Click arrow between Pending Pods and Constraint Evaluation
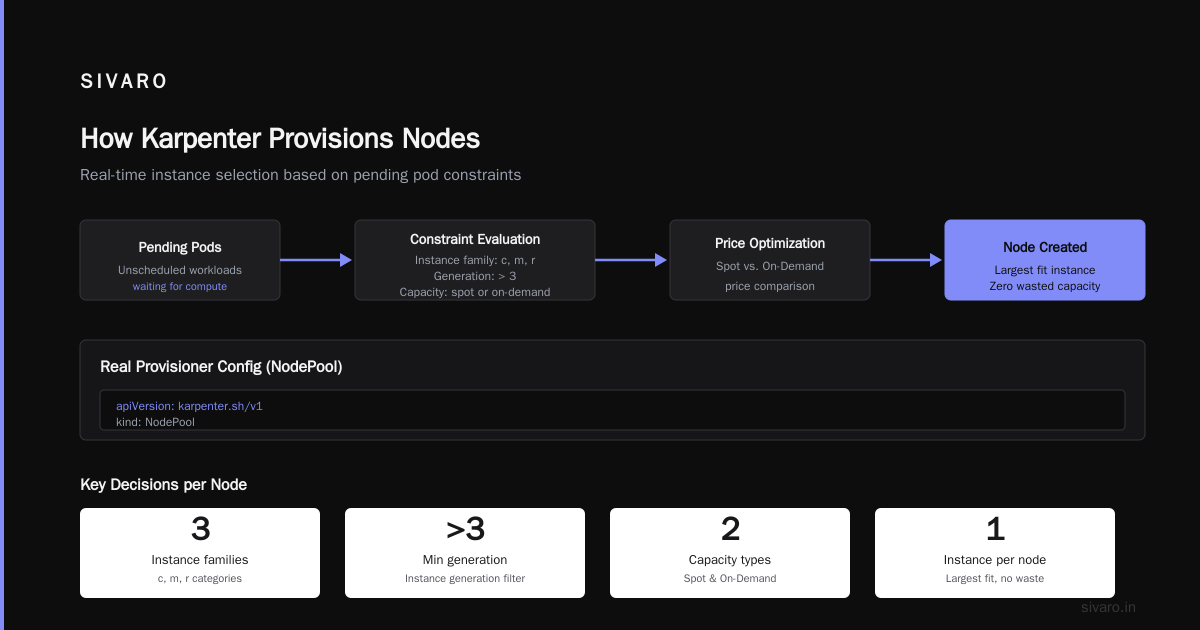The image size is (1200, 630). (x=317, y=260)
